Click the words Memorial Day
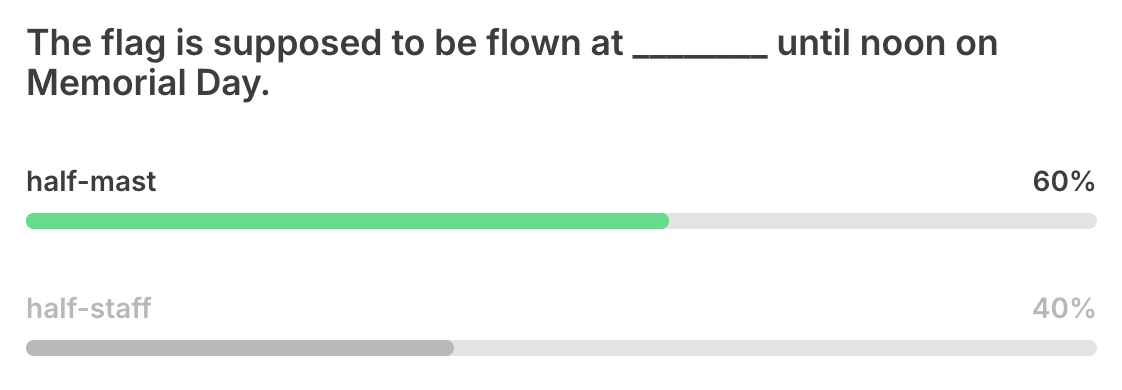Viewport: 1122px width, 390px height. point(148,84)
